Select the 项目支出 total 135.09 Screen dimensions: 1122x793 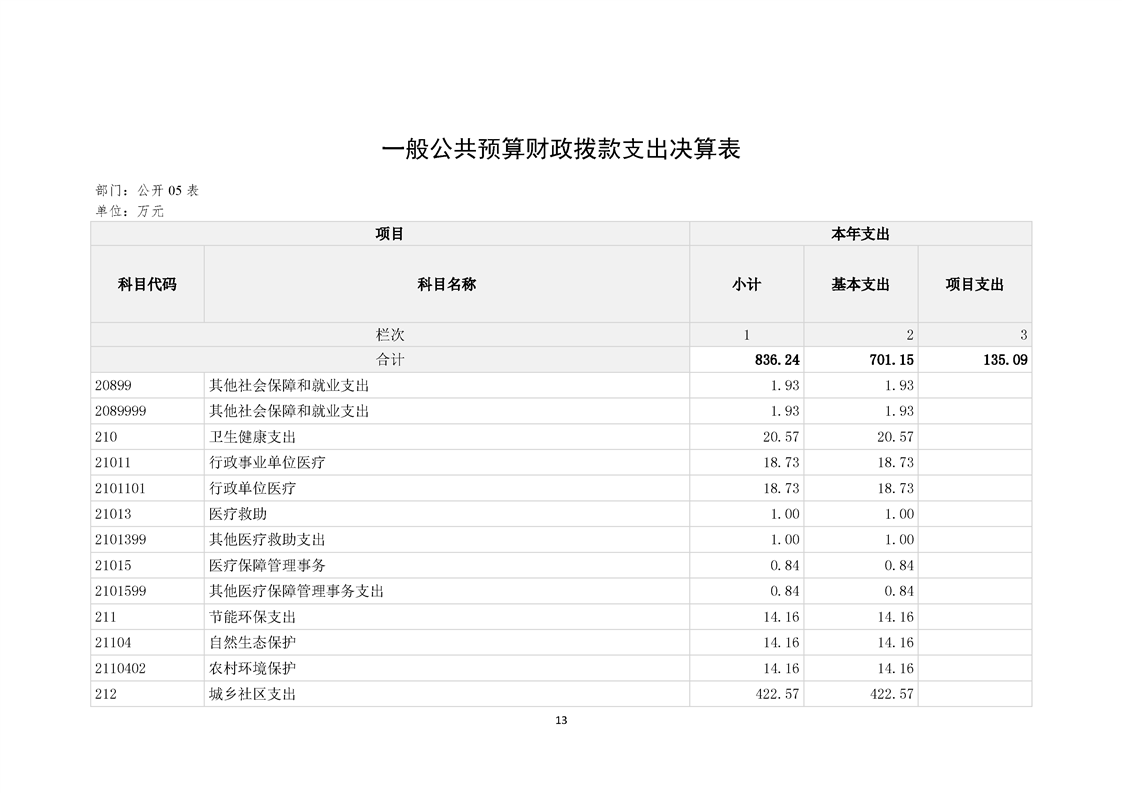click(1005, 360)
